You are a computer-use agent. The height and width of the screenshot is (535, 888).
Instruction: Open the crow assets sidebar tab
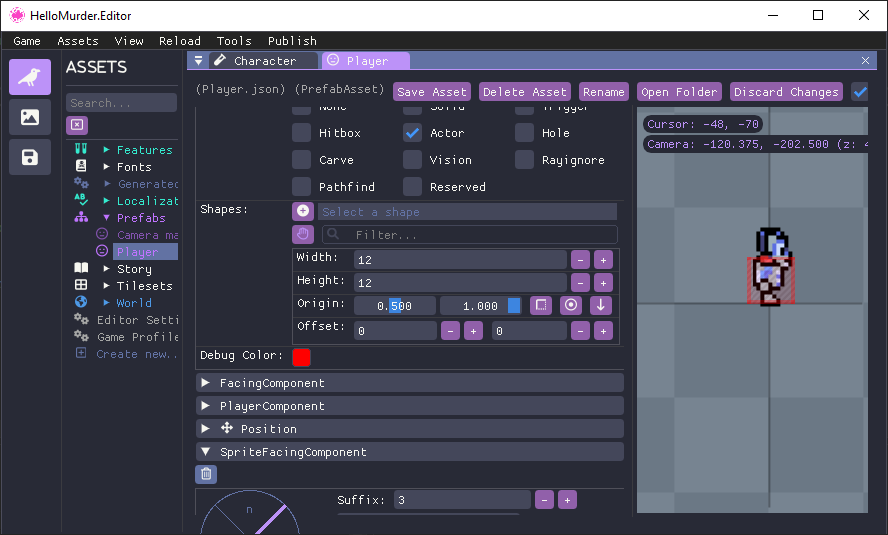(x=30, y=77)
